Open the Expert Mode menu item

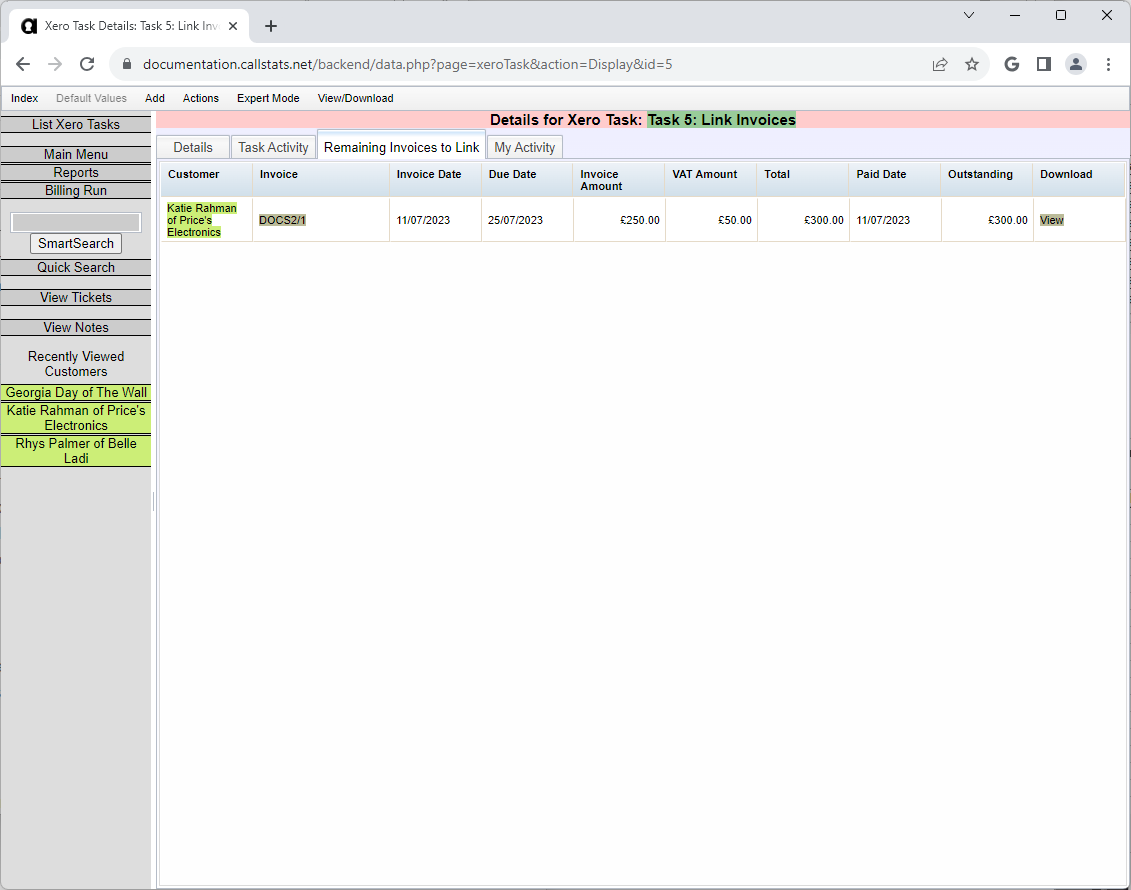(268, 98)
